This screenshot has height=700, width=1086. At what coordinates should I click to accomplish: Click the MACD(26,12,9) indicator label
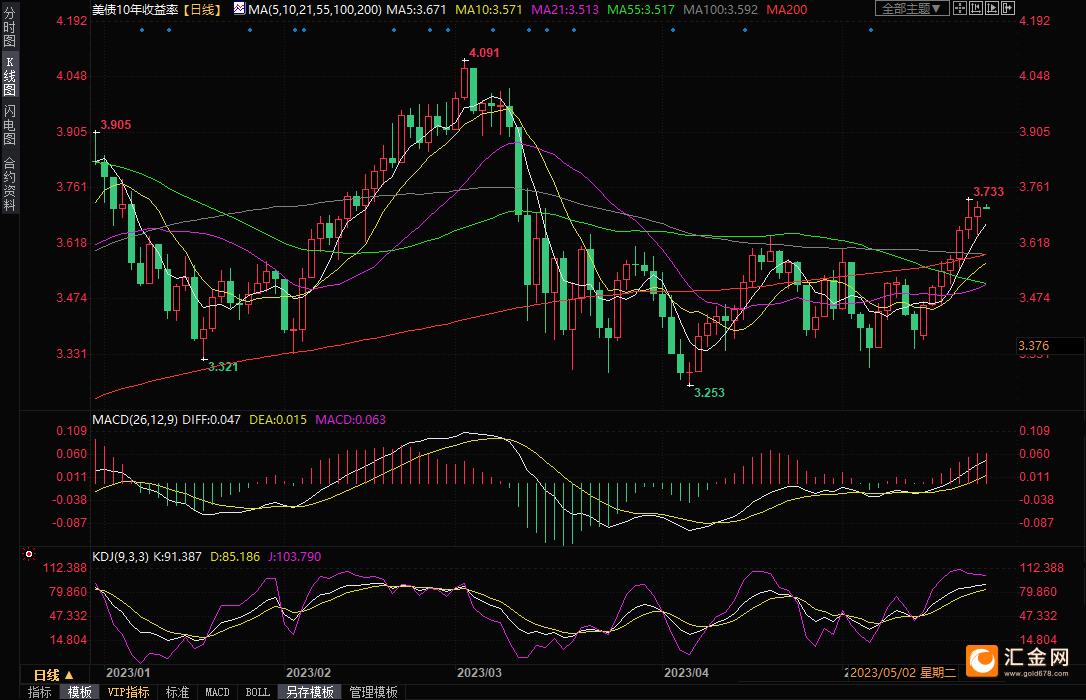pyautogui.click(x=135, y=420)
